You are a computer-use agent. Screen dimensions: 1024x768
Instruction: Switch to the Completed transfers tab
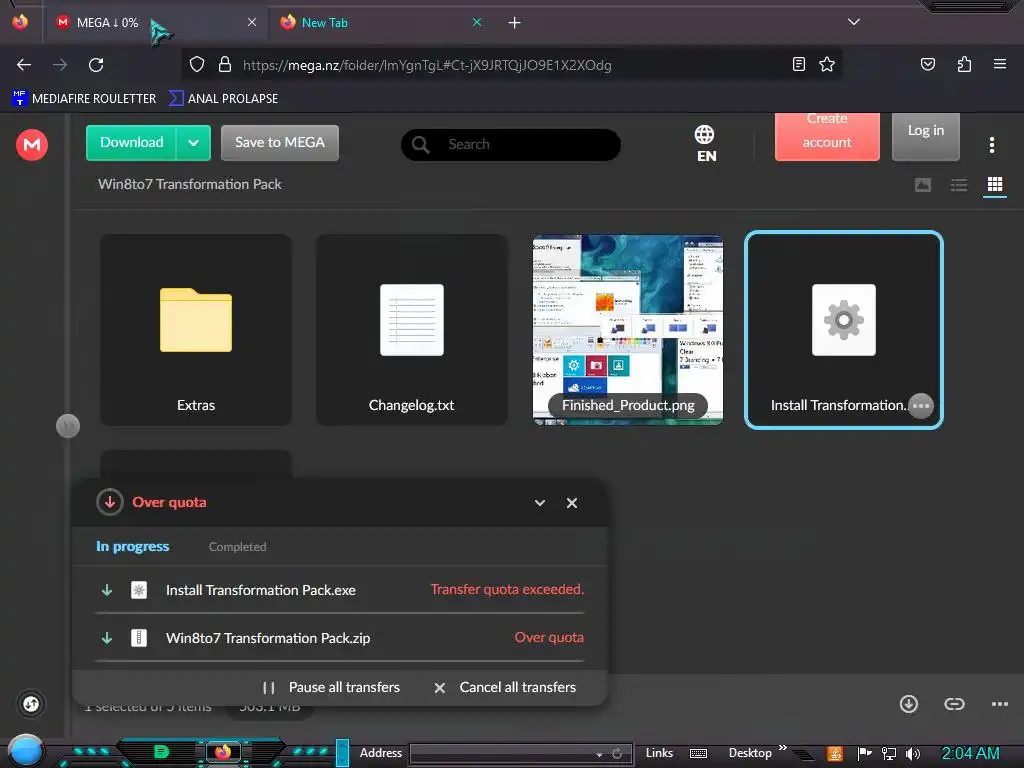237,547
